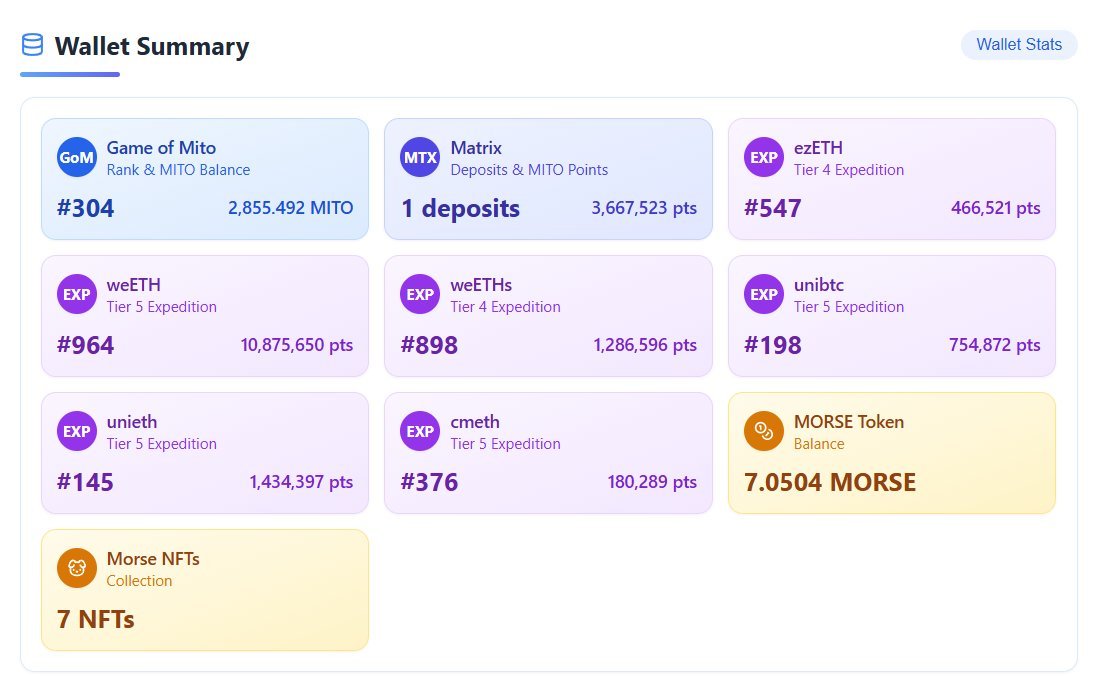Viewport: 1099px width, 676px height.
Task: Click the Matrix card title
Action: coord(476,148)
